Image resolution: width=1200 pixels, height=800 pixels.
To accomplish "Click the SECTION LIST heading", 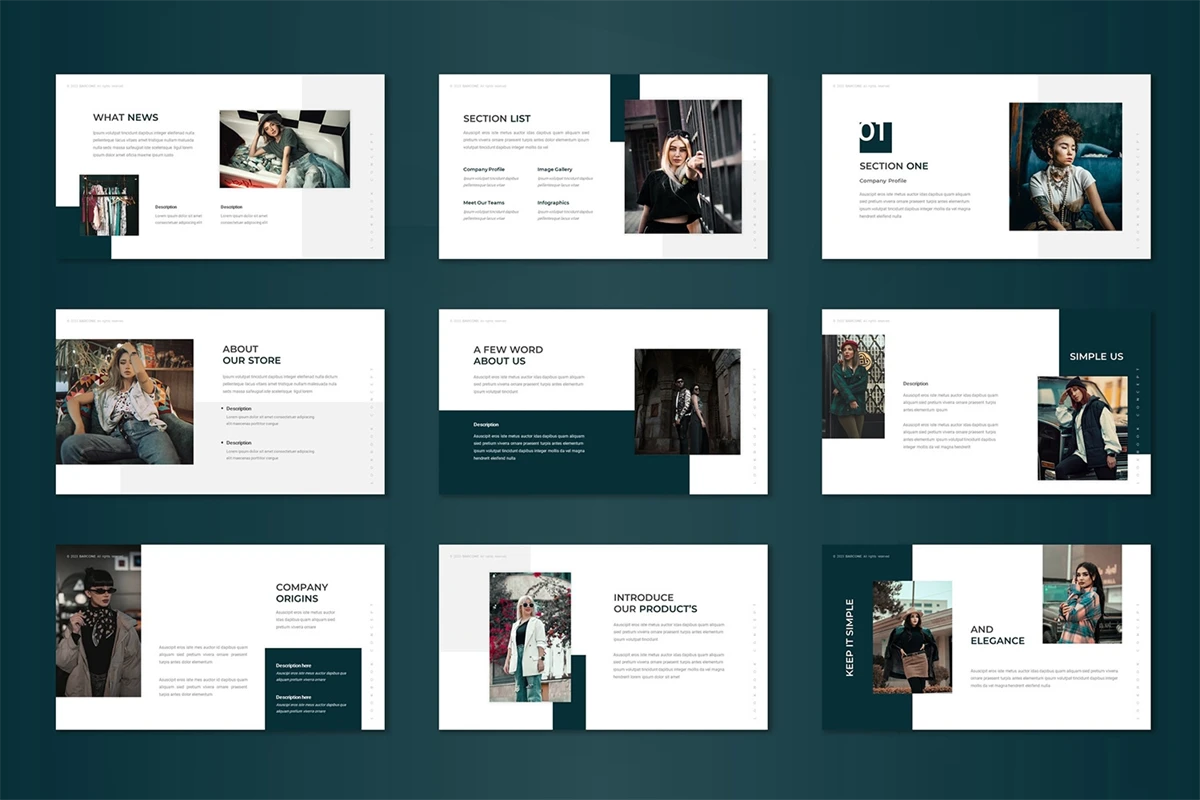I will pyautogui.click(x=497, y=119).
